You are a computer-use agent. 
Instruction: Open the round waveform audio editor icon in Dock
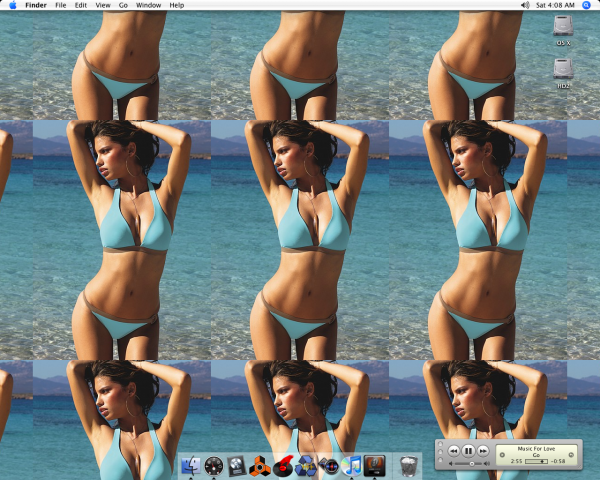(329, 466)
